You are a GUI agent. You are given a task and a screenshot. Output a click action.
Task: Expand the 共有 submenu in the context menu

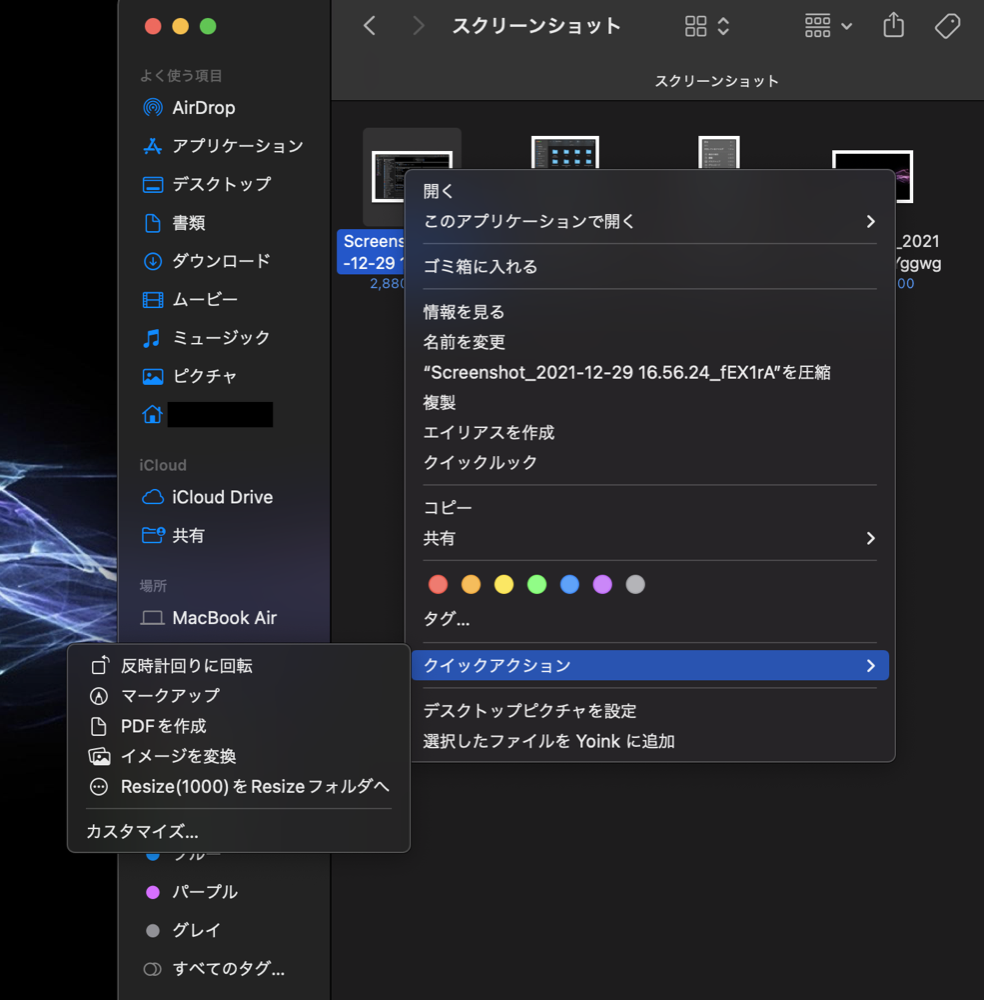tap(650, 538)
